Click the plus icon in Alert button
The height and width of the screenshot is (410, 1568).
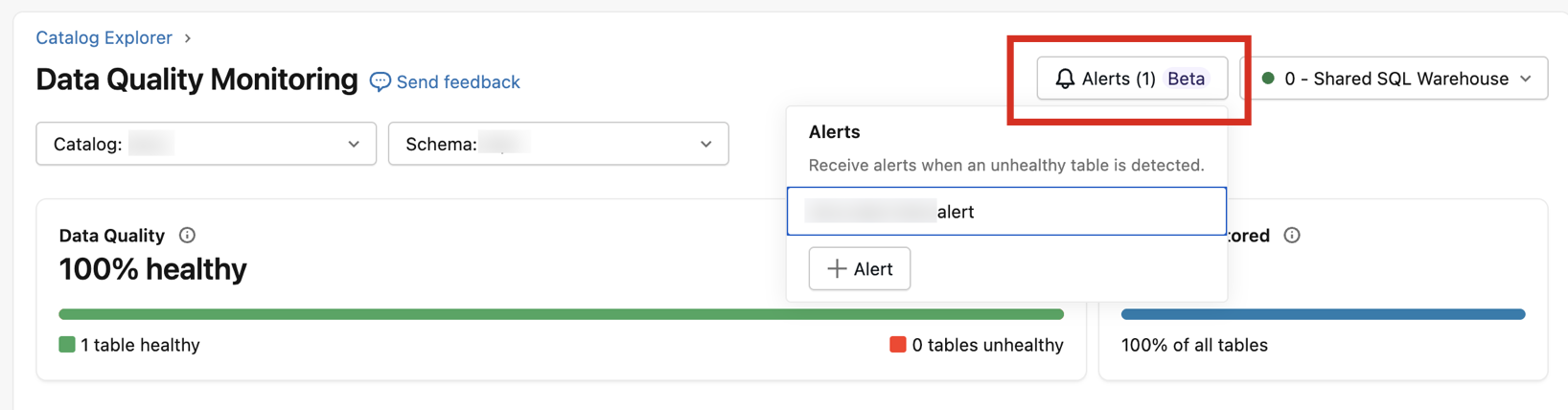coord(837,269)
